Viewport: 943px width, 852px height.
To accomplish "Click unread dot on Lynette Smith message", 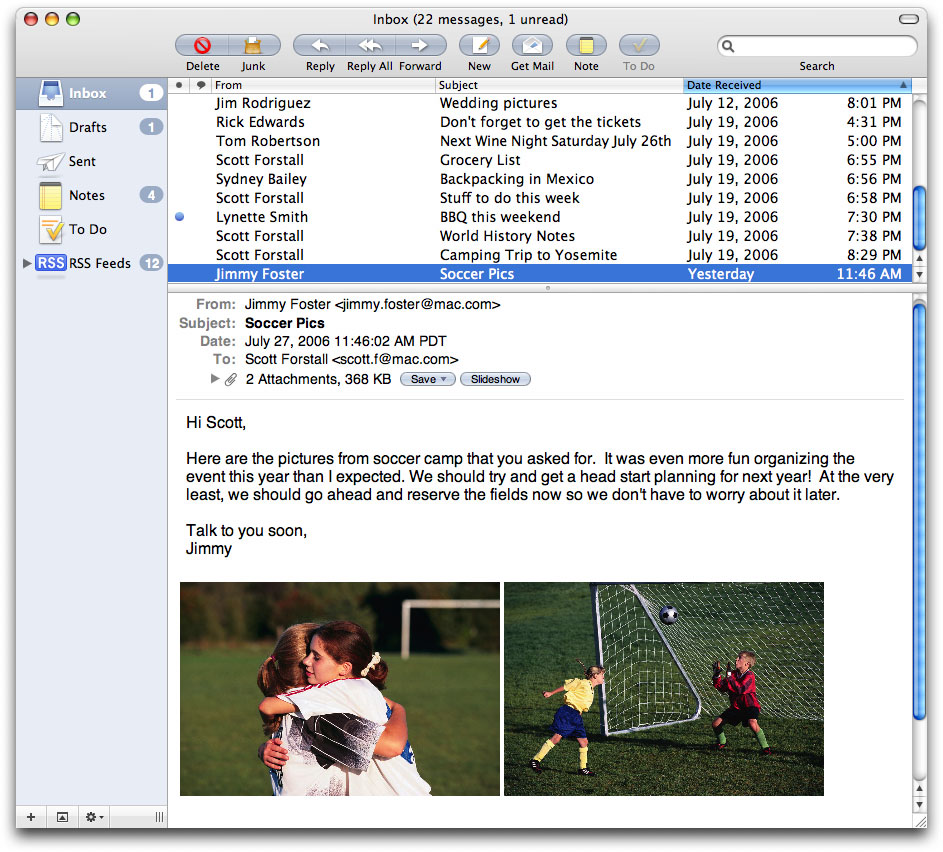I will click(x=179, y=217).
